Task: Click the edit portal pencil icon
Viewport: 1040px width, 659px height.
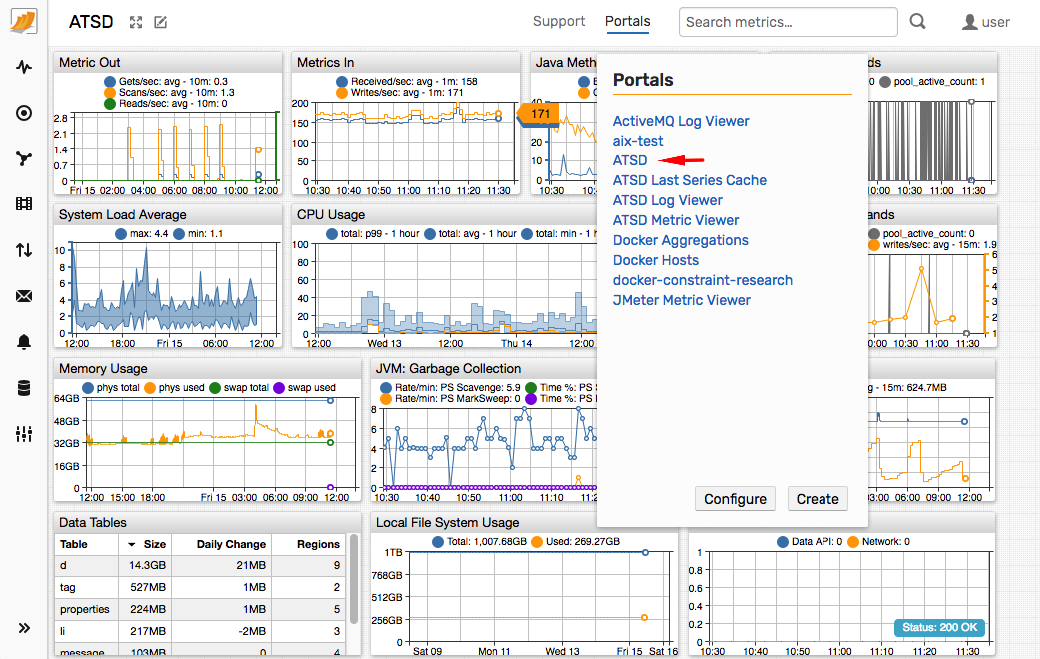Action: [161, 22]
